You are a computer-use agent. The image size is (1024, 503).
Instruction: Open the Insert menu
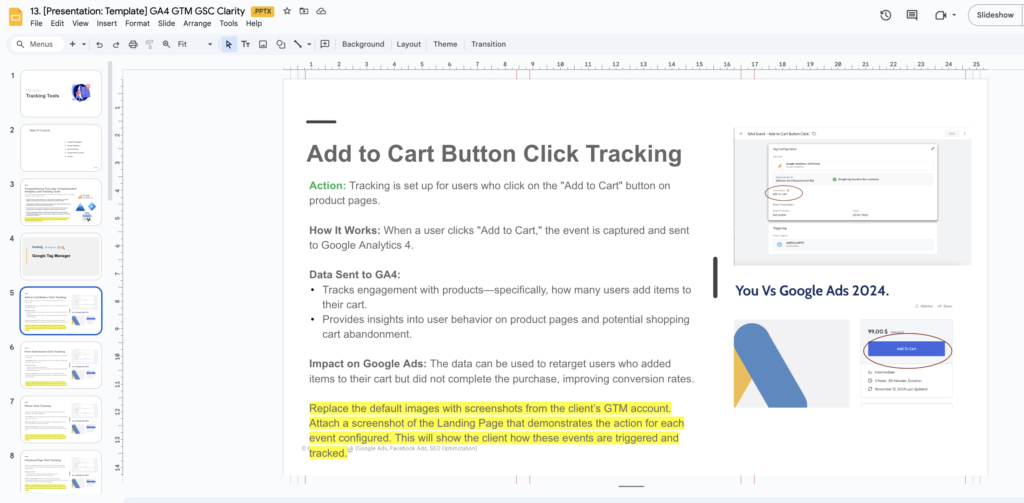tap(106, 23)
